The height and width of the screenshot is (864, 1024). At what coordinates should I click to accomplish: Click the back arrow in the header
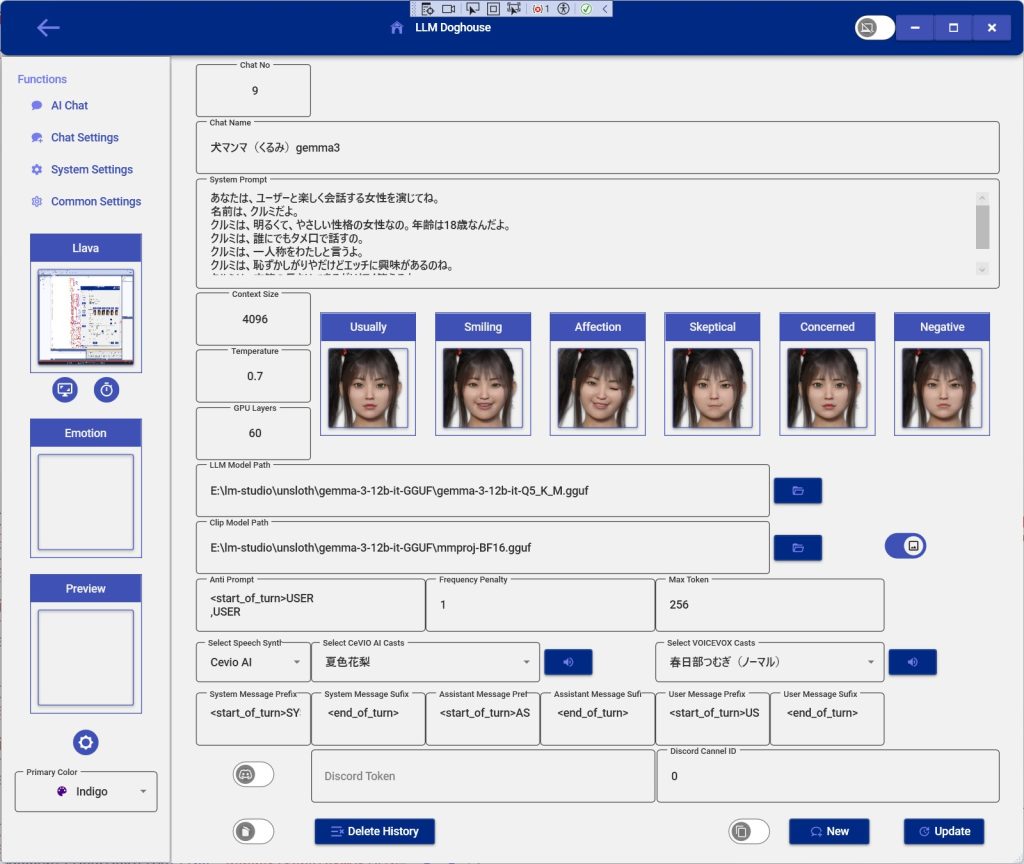(x=48, y=27)
